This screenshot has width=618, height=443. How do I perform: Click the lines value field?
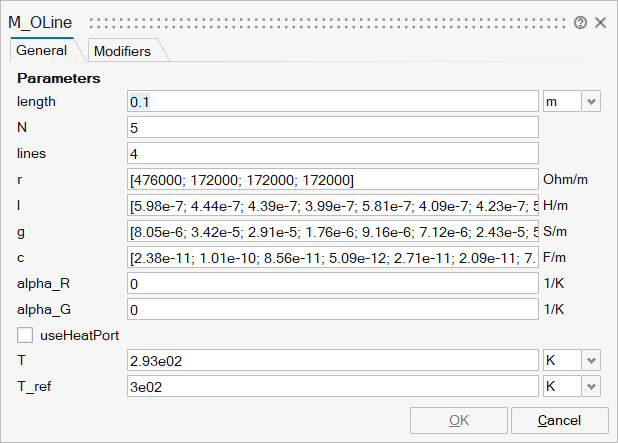333,153
